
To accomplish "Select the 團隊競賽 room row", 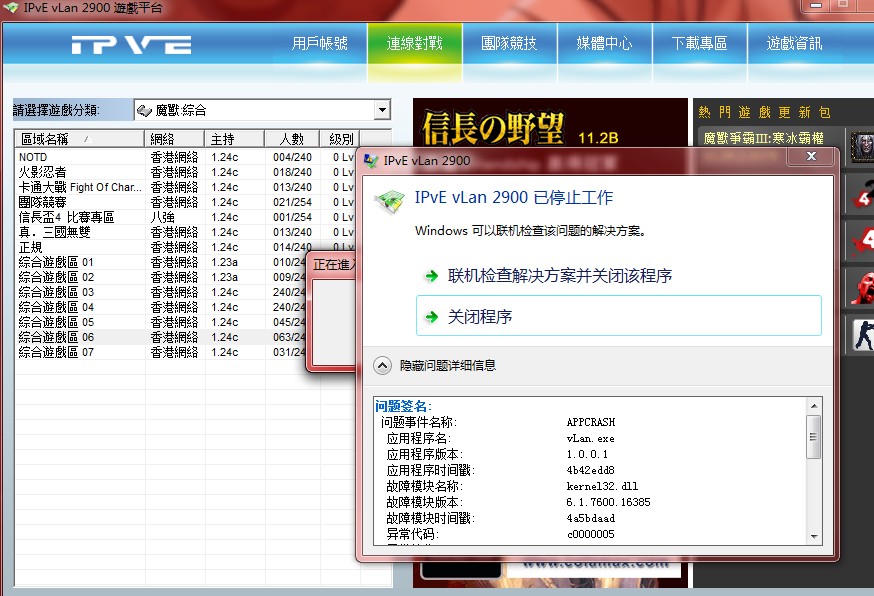I will coord(186,202).
